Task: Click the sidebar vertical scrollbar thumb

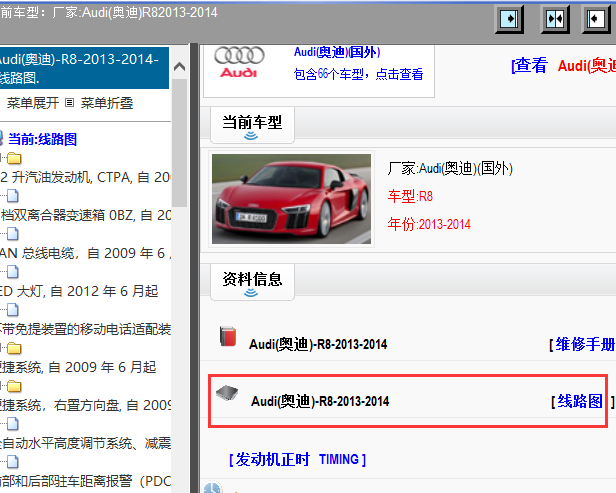Action: (x=180, y=142)
